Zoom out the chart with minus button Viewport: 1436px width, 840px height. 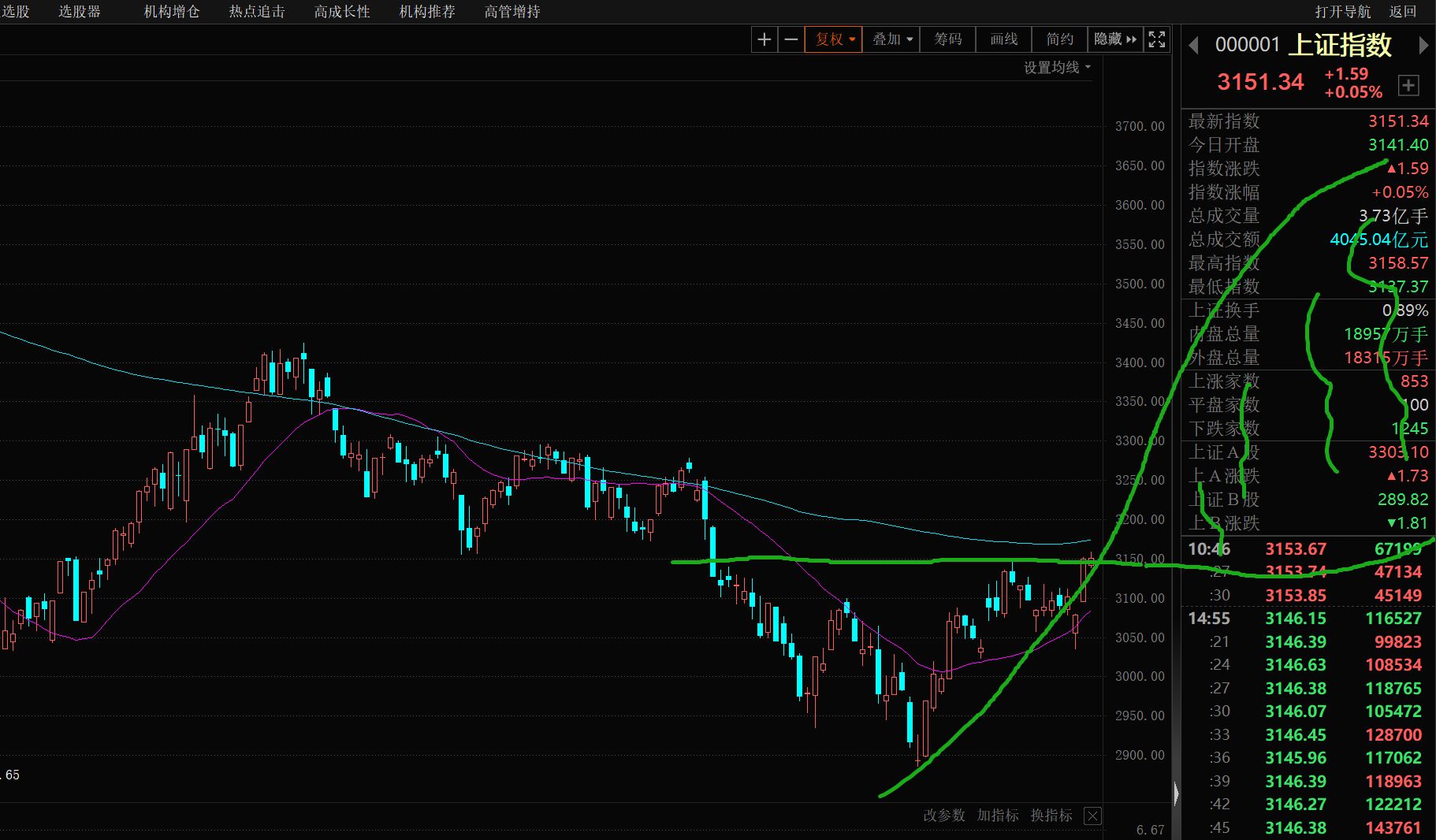(x=791, y=39)
